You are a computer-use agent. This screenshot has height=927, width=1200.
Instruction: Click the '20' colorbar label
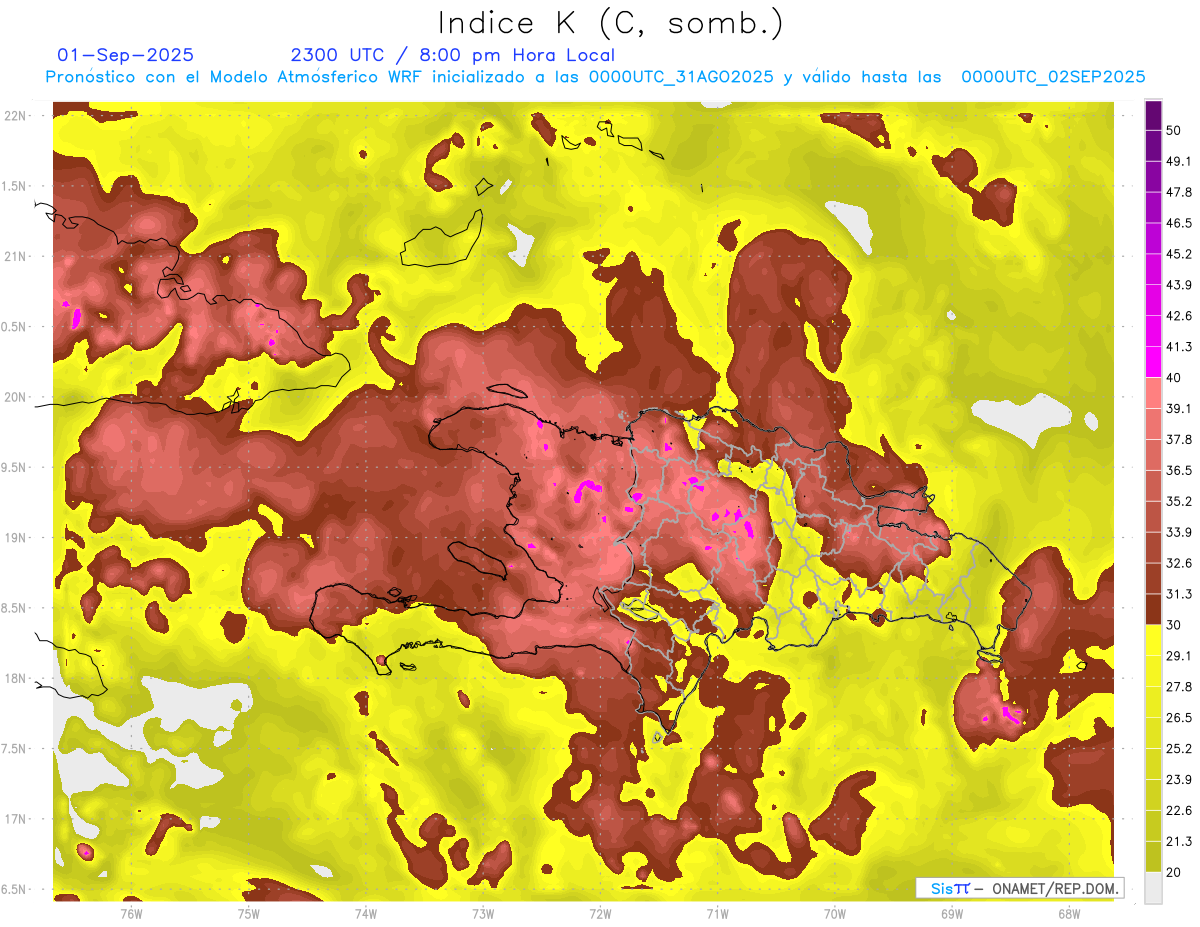coord(1174,871)
